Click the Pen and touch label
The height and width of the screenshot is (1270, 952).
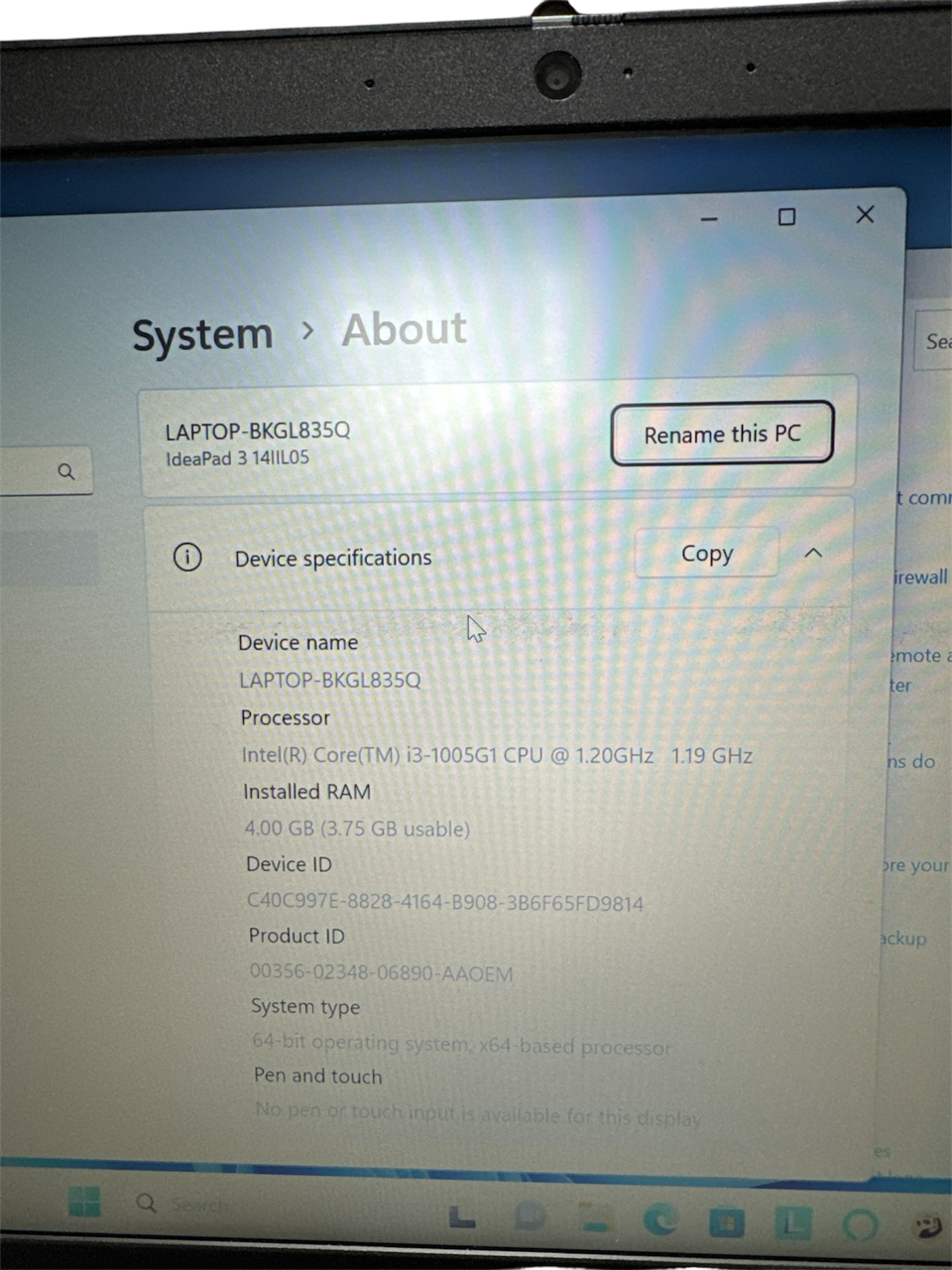(x=317, y=1076)
